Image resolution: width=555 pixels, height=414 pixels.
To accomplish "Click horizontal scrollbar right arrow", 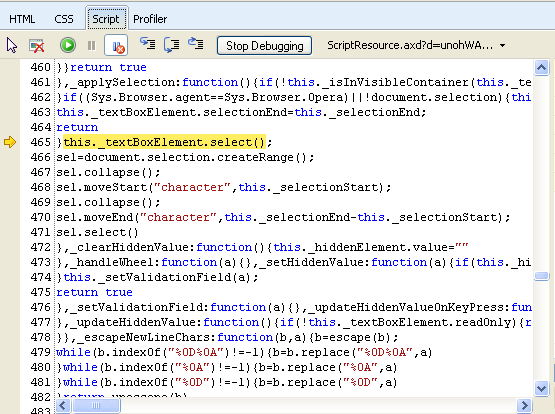I will [525, 405].
